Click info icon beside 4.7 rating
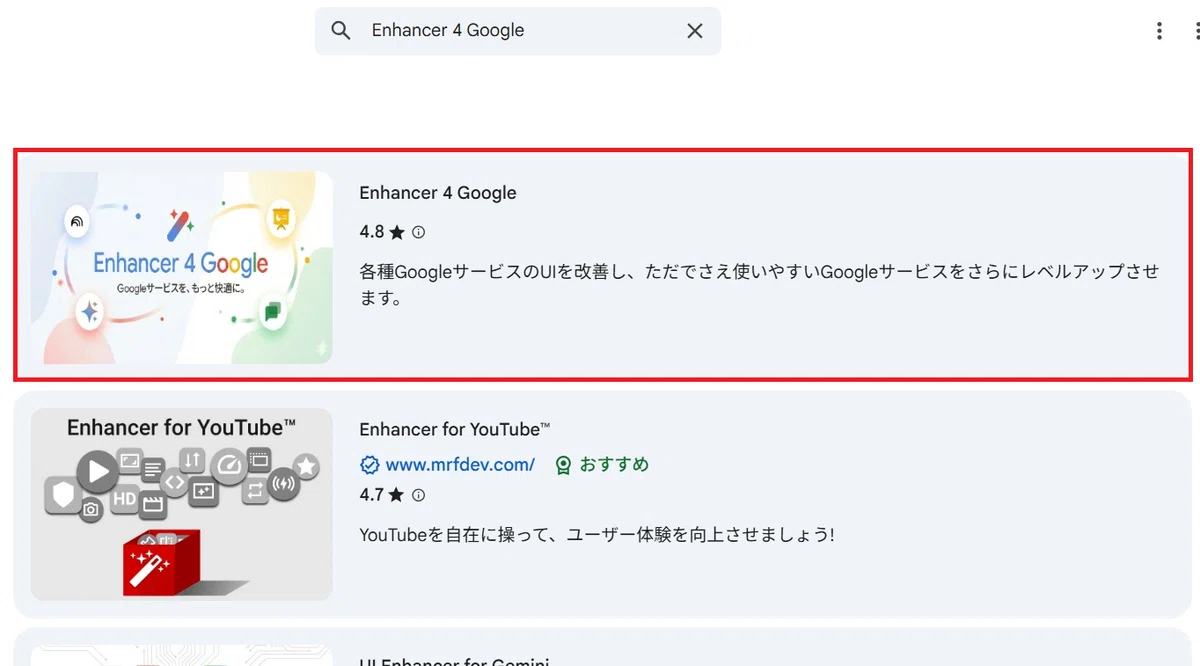Image resolution: width=1200 pixels, height=666 pixels. coord(418,495)
